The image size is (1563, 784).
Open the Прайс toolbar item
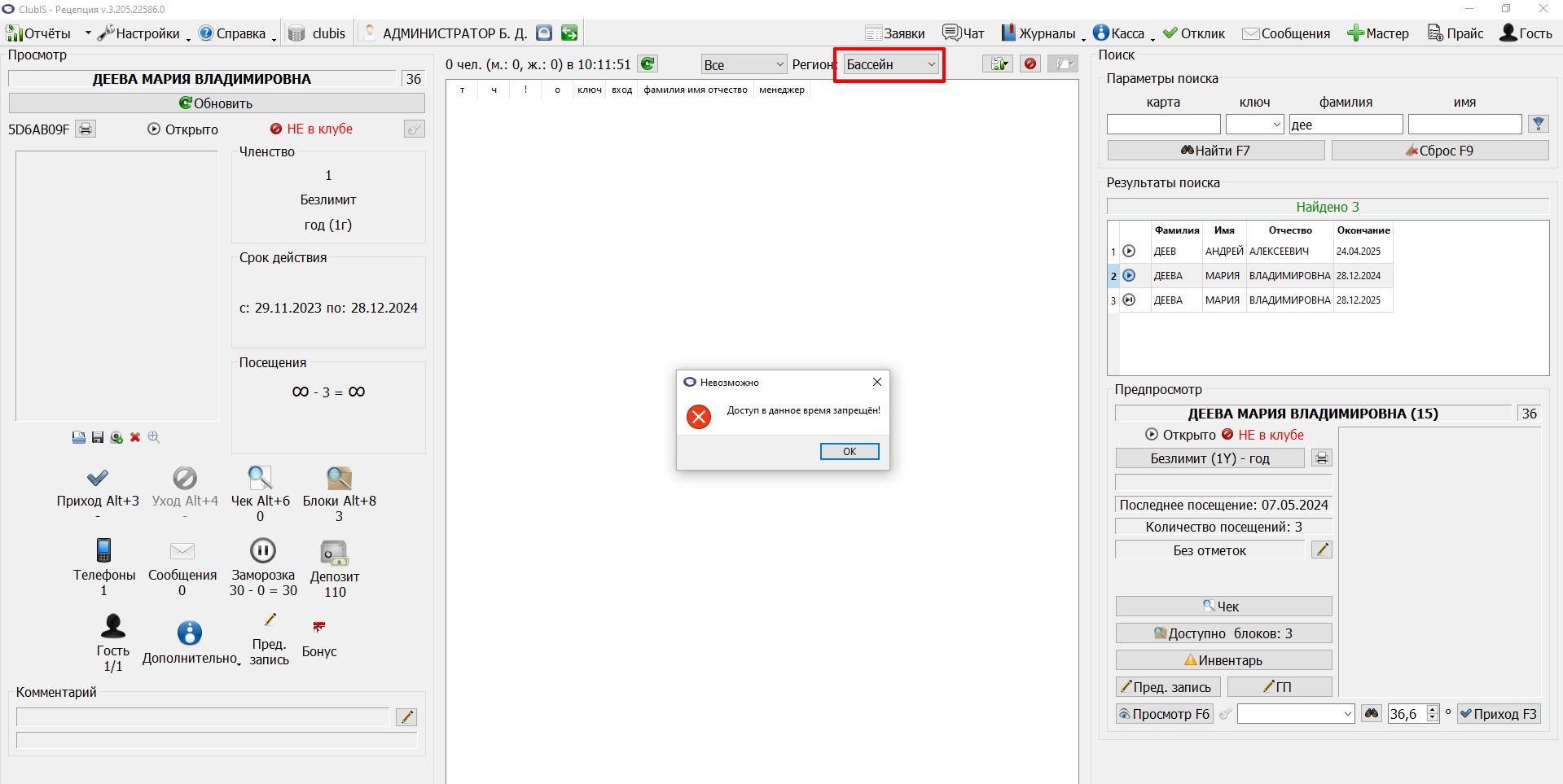1455,33
